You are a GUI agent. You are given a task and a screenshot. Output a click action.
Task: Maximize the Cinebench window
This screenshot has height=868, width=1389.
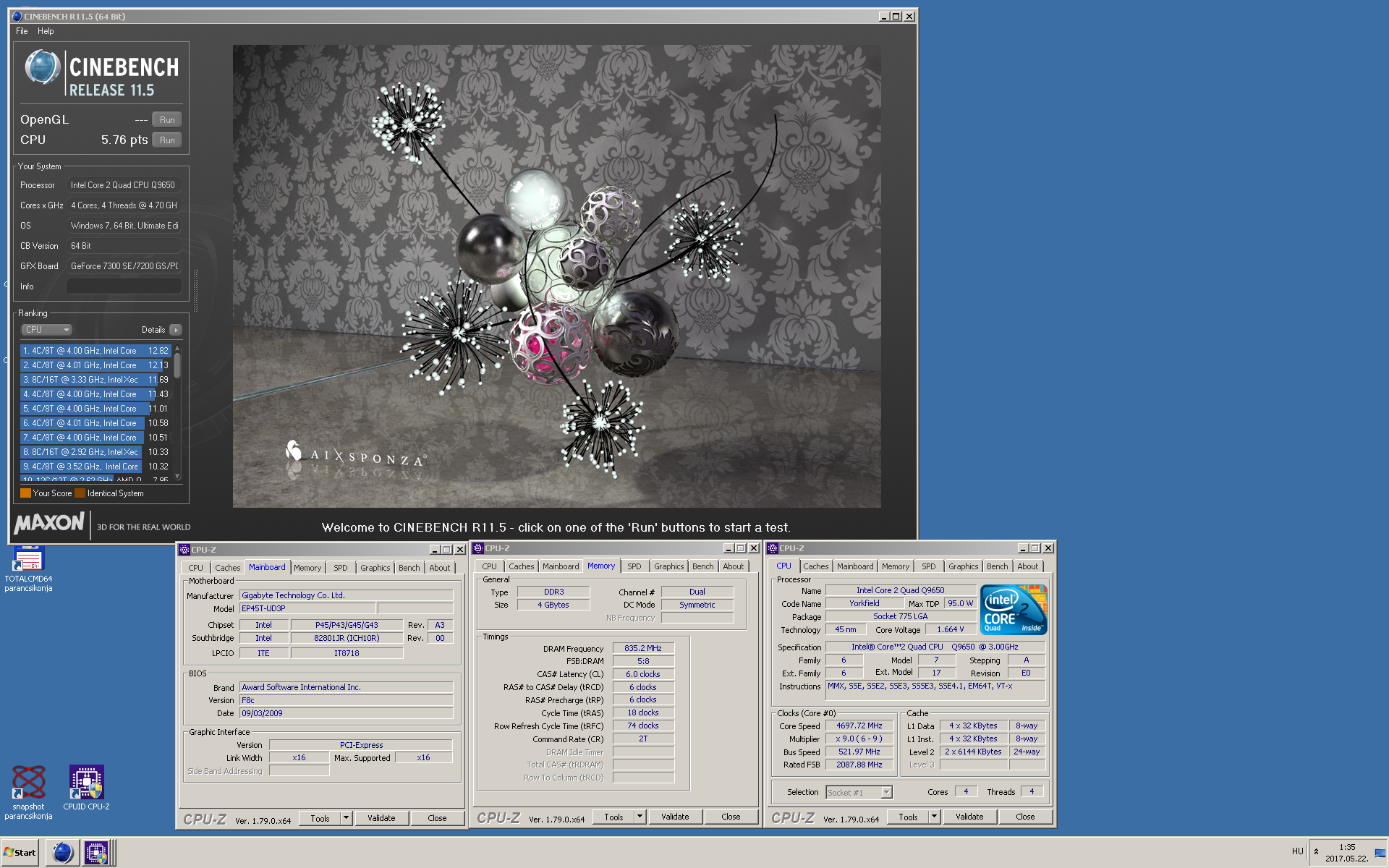pos(896,17)
